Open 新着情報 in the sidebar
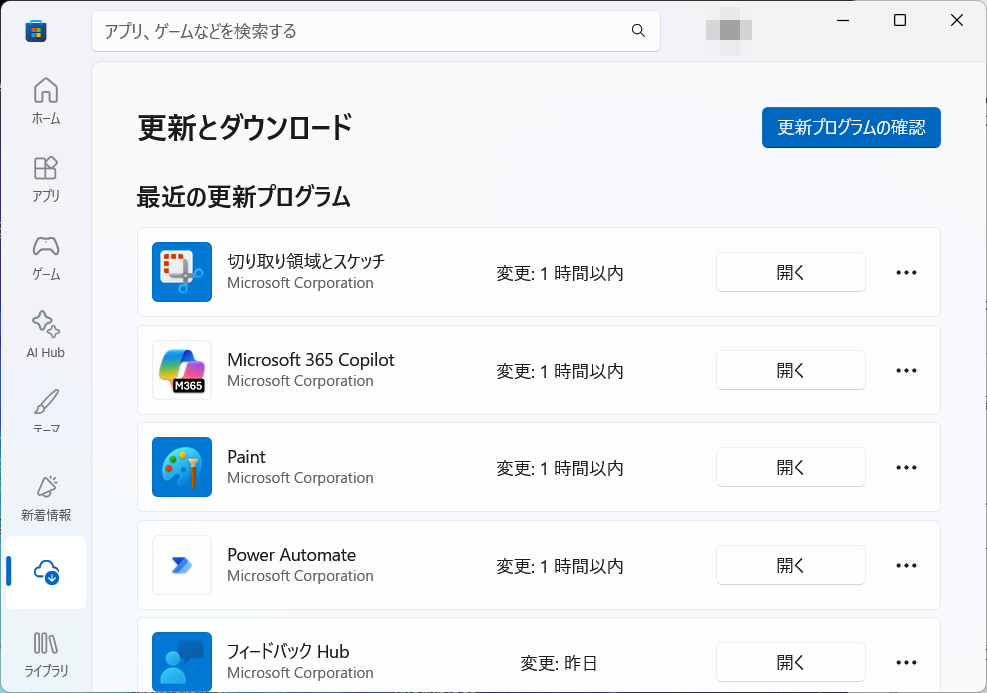 tap(46, 499)
